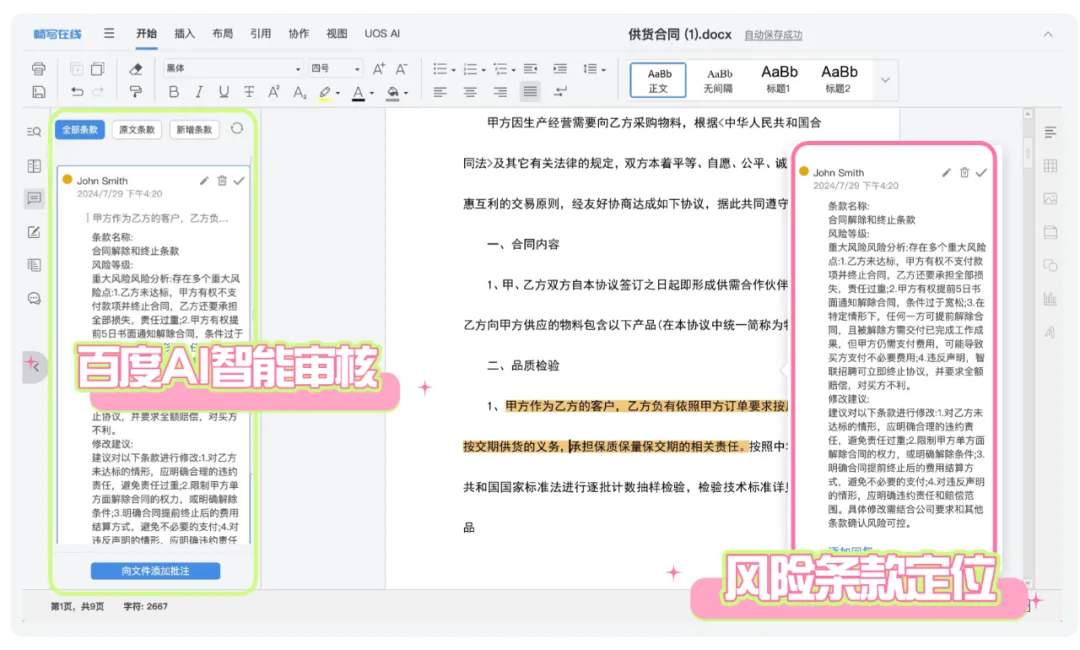The image size is (1080, 650).
Task: Click the redo arrow icon
Action: [x=98, y=92]
